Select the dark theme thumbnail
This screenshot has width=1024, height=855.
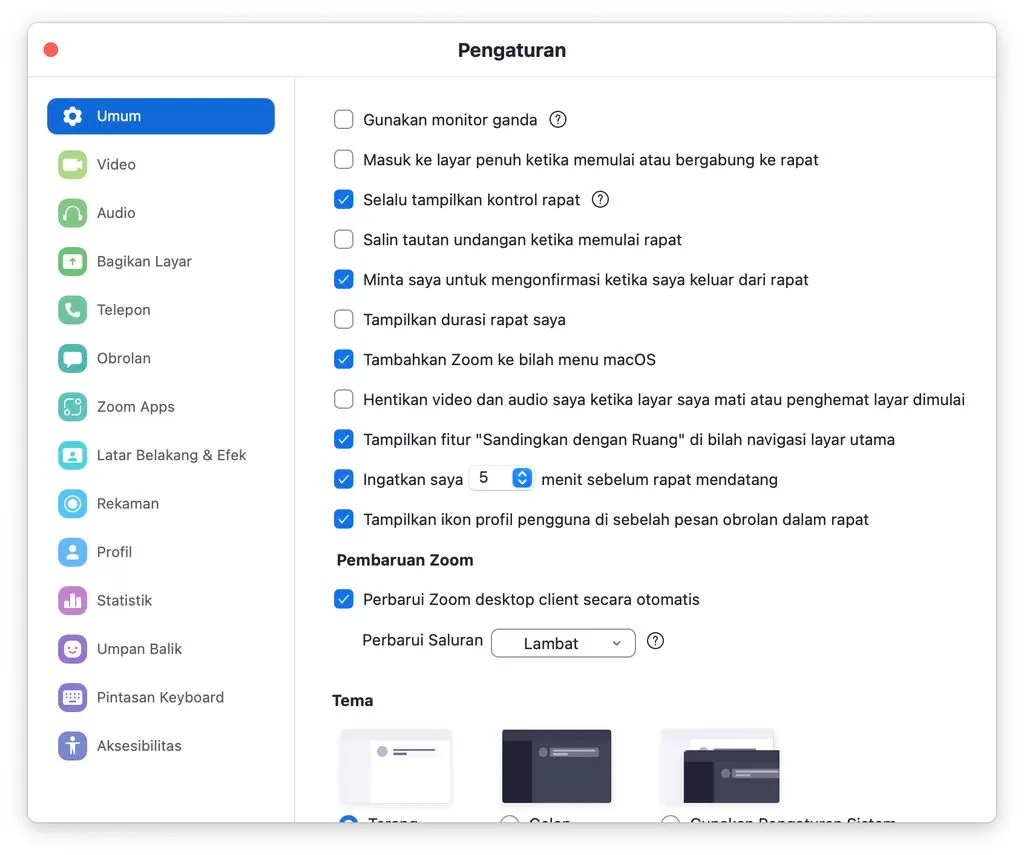[x=556, y=765]
